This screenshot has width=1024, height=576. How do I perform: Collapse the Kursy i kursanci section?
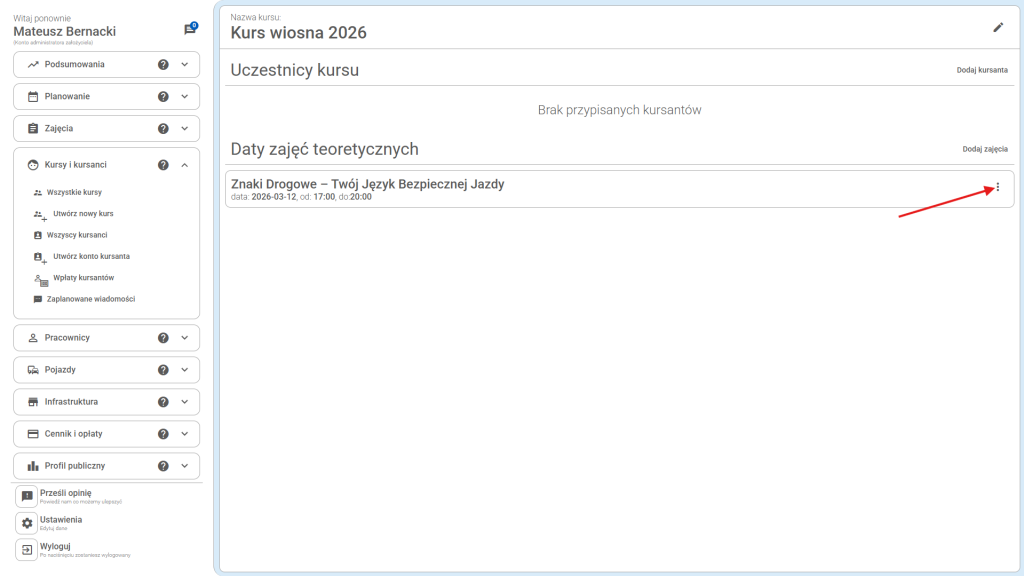tap(184, 165)
